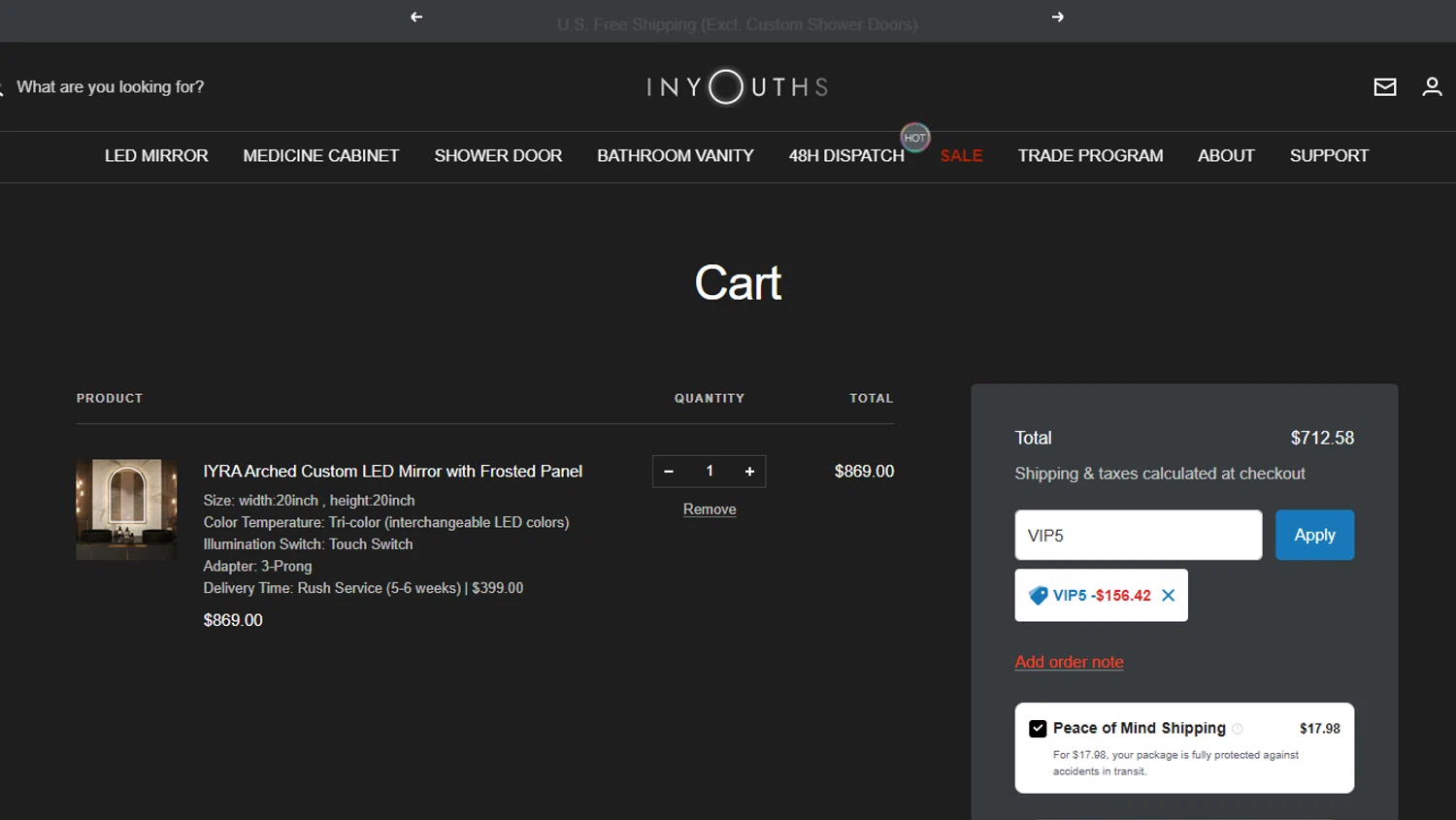Viewport: 1456px width, 820px height.
Task: Click the discount code input field
Action: pos(1139,535)
